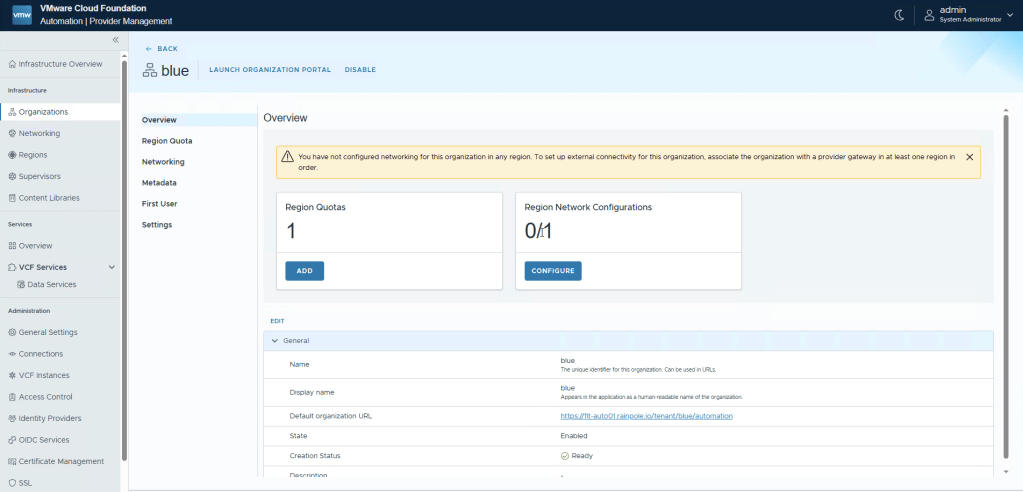The height and width of the screenshot is (492, 1023).
Task: Open Infrastructure Overview from sidebar
Action: 60,64
